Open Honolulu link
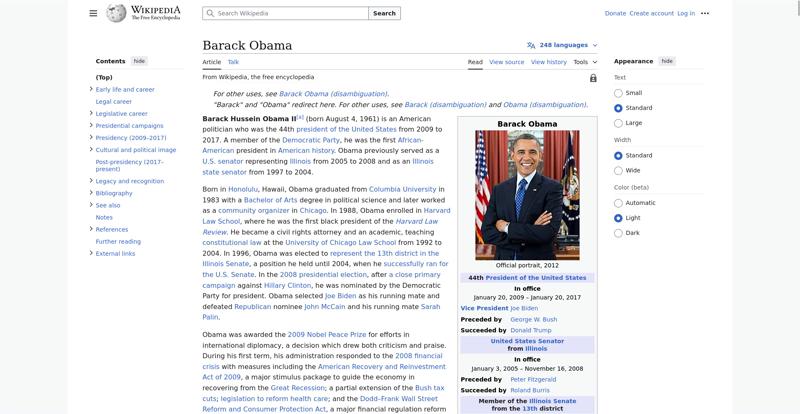This screenshot has height=414, width=800. coord(243,189)
